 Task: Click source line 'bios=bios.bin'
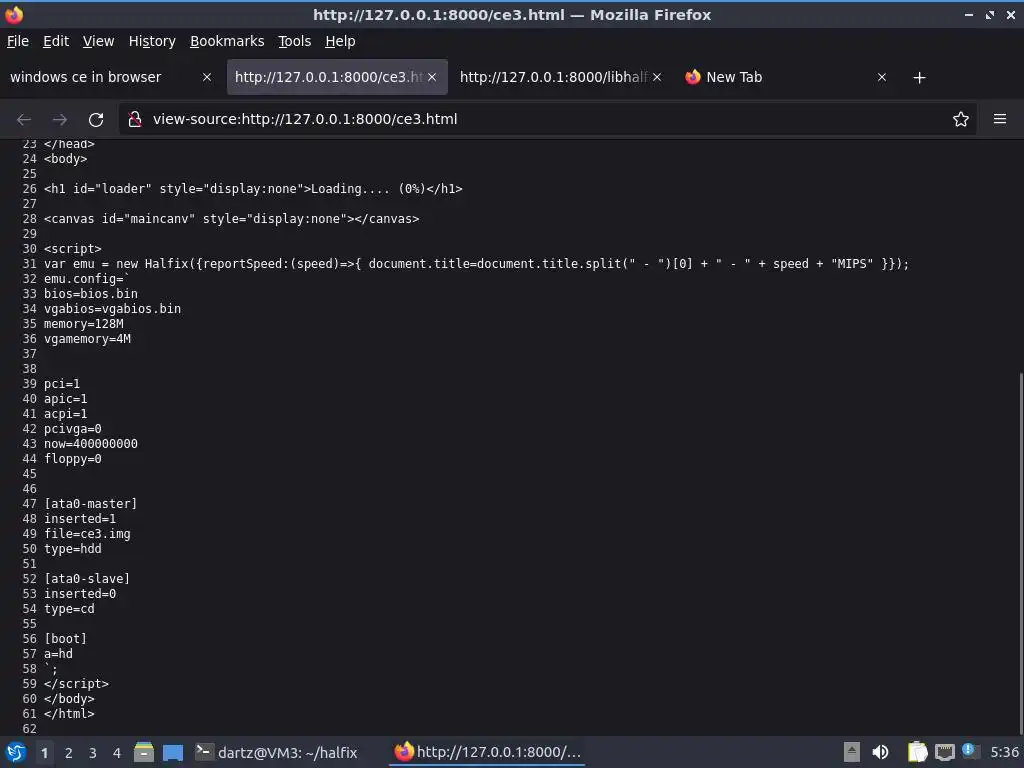point(91,294)
